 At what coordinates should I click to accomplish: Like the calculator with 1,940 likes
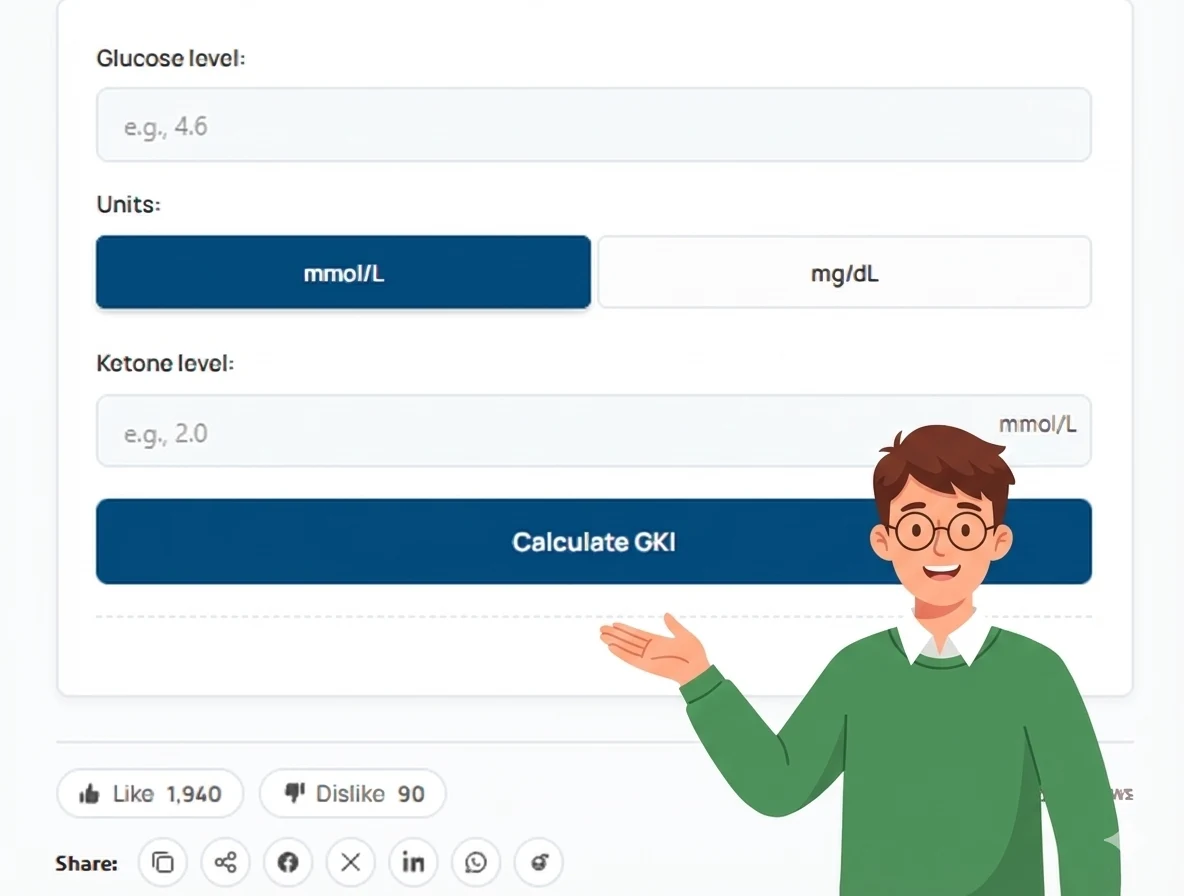click(x=149, y=793)
